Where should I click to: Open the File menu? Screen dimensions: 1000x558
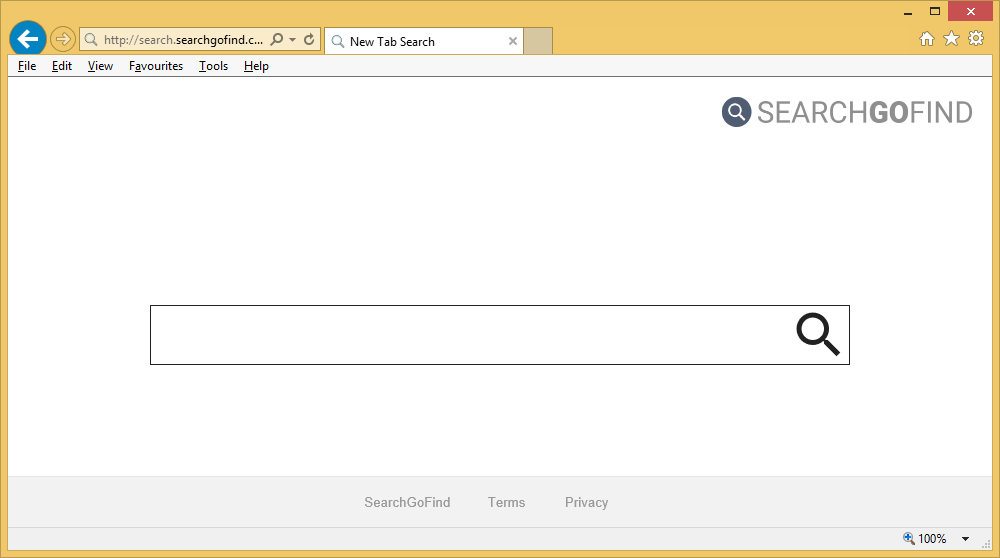27,66
